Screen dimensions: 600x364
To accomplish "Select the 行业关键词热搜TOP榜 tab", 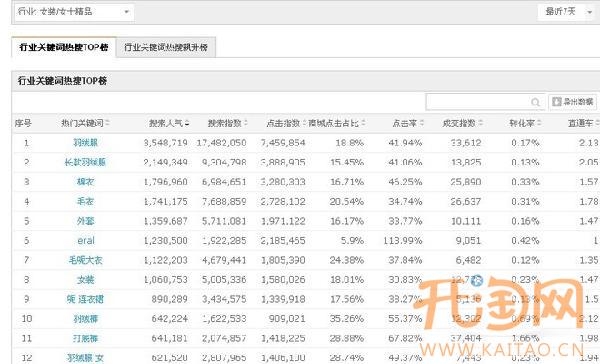I will 64,47.
